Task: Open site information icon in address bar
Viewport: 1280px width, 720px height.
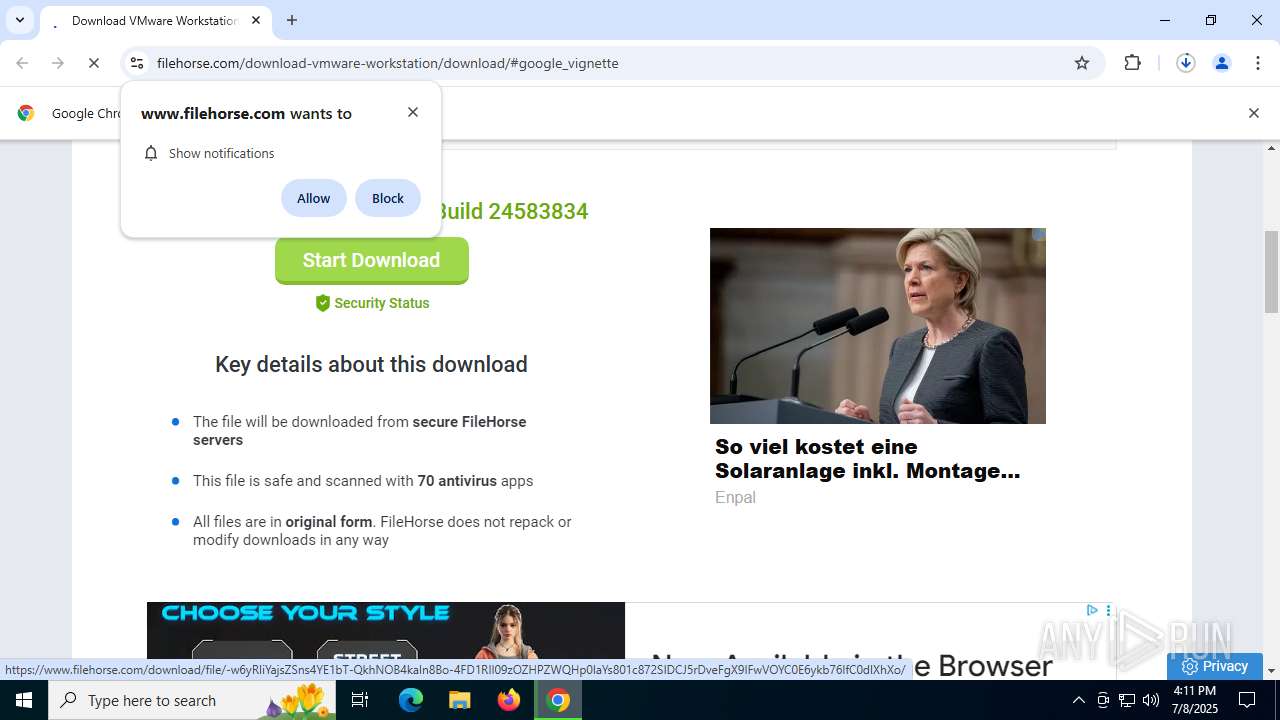Action: pos(137,63)
